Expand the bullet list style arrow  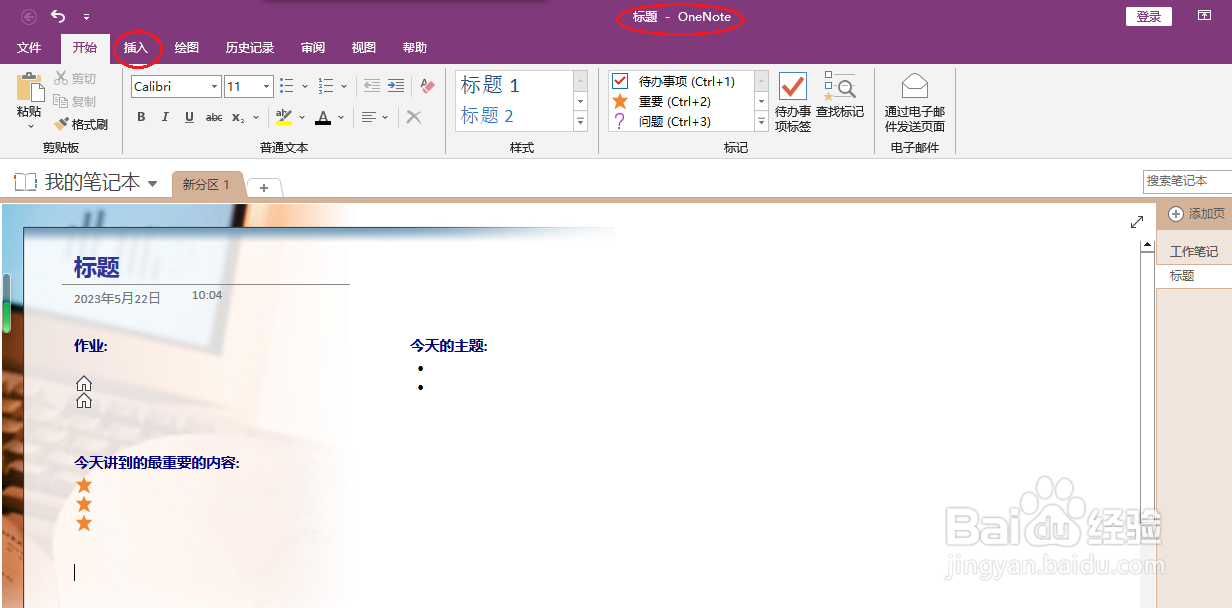(305, 87)
